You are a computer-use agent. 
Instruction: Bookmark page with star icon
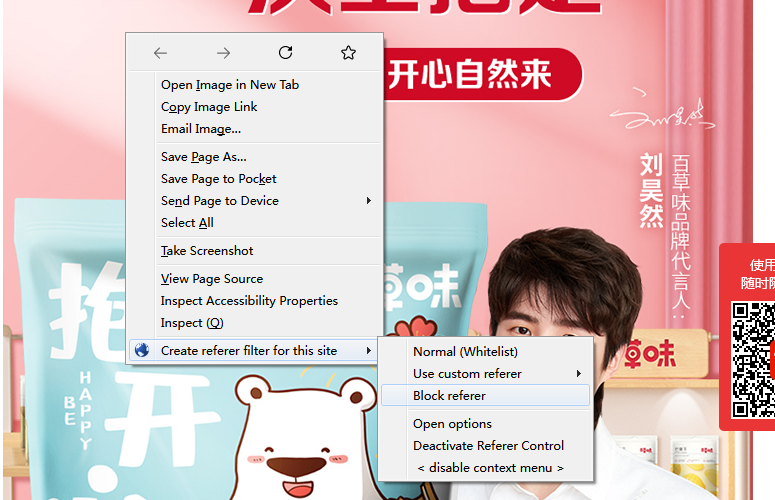coord(348,52)
